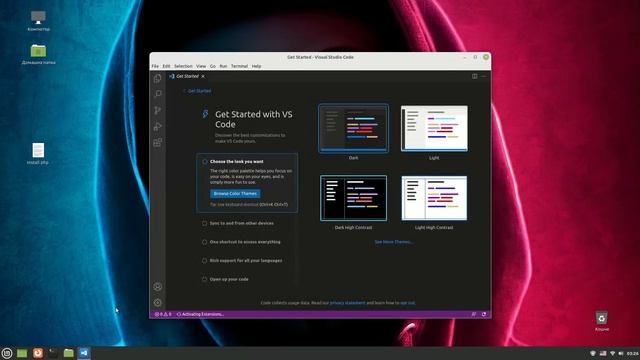The image size is (640, 360).
Task: Click the notifications icon in status bar
Action: [484, 314]
